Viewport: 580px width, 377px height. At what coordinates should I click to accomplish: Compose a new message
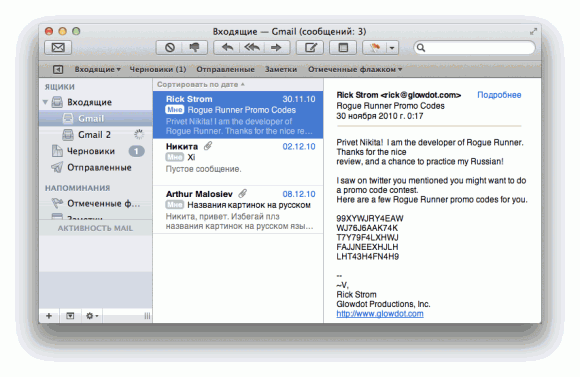(x=310, y=47)
